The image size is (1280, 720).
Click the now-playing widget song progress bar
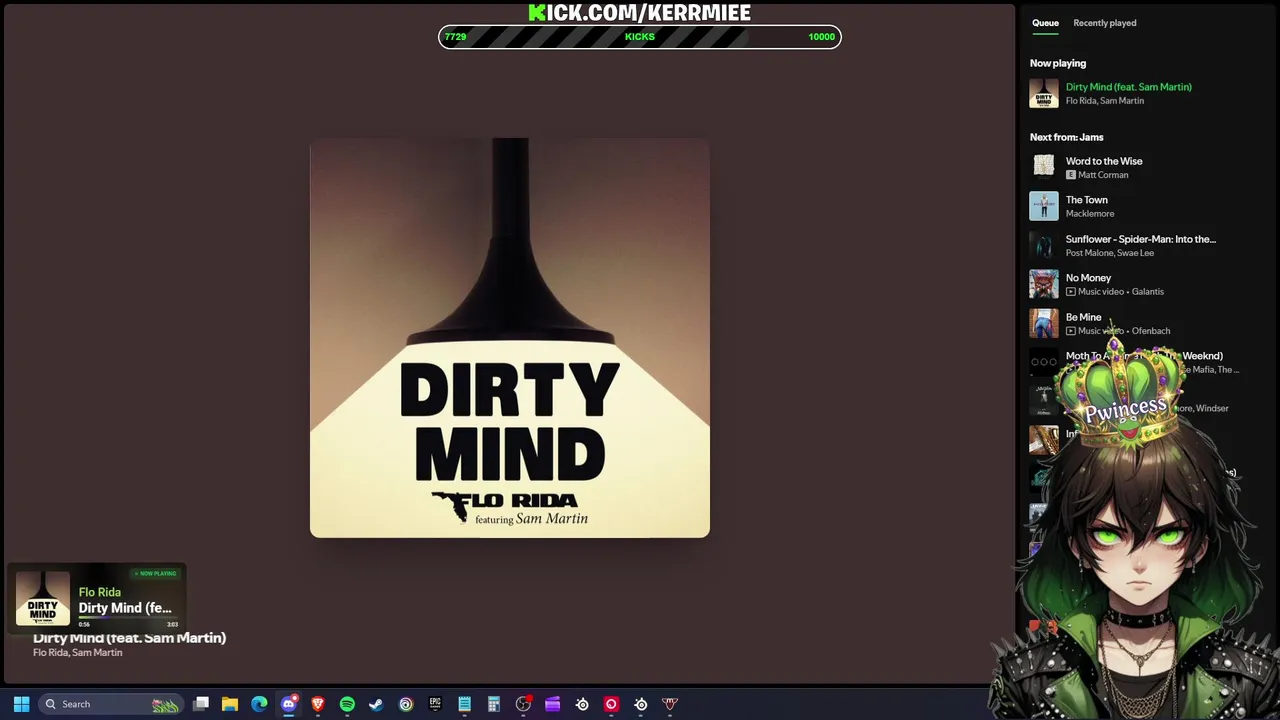pos(128,619)
